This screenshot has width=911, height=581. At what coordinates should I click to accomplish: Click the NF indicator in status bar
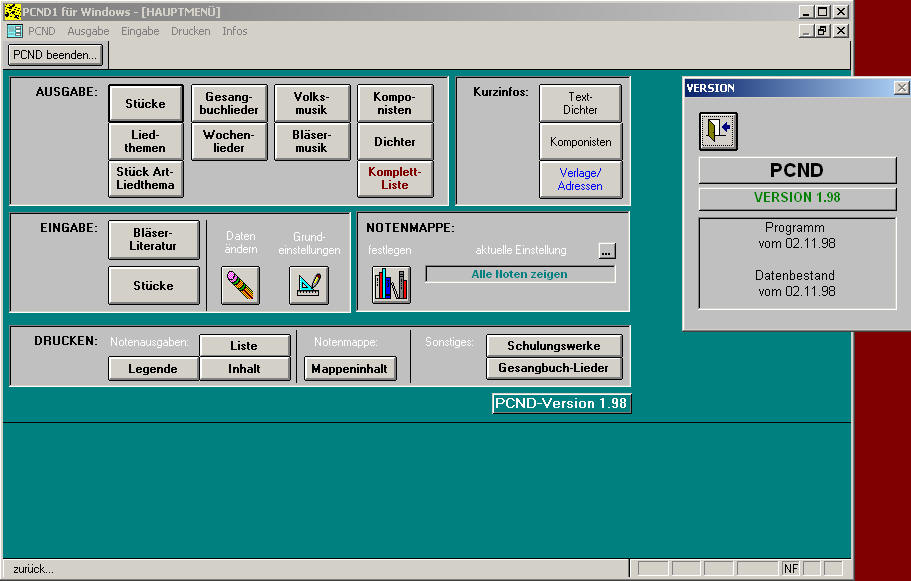pyautogui.click(x=790, y=568)
